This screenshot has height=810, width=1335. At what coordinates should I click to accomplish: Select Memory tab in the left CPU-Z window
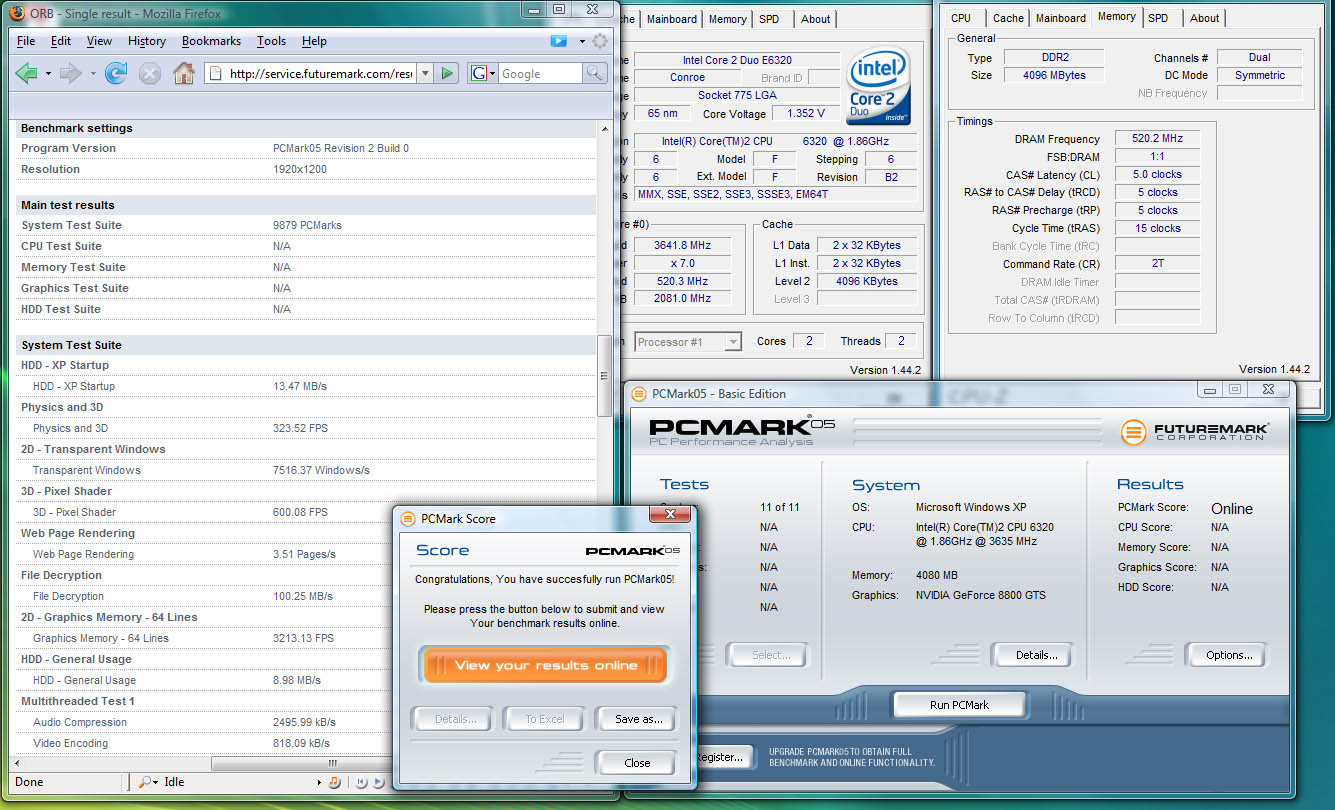tap(727, 19)
